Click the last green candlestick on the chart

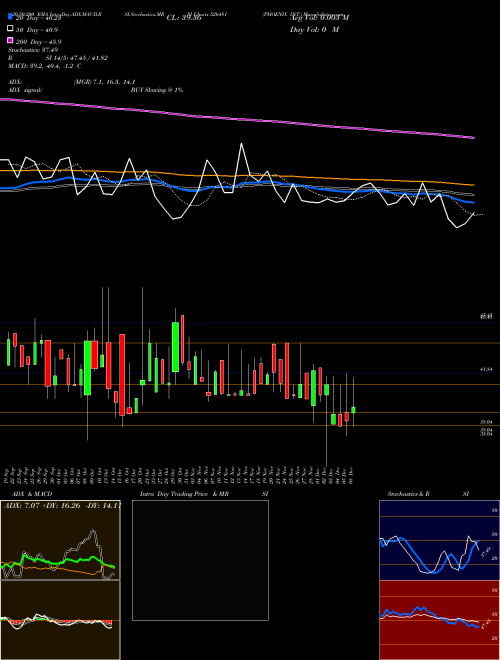point(353,410)
